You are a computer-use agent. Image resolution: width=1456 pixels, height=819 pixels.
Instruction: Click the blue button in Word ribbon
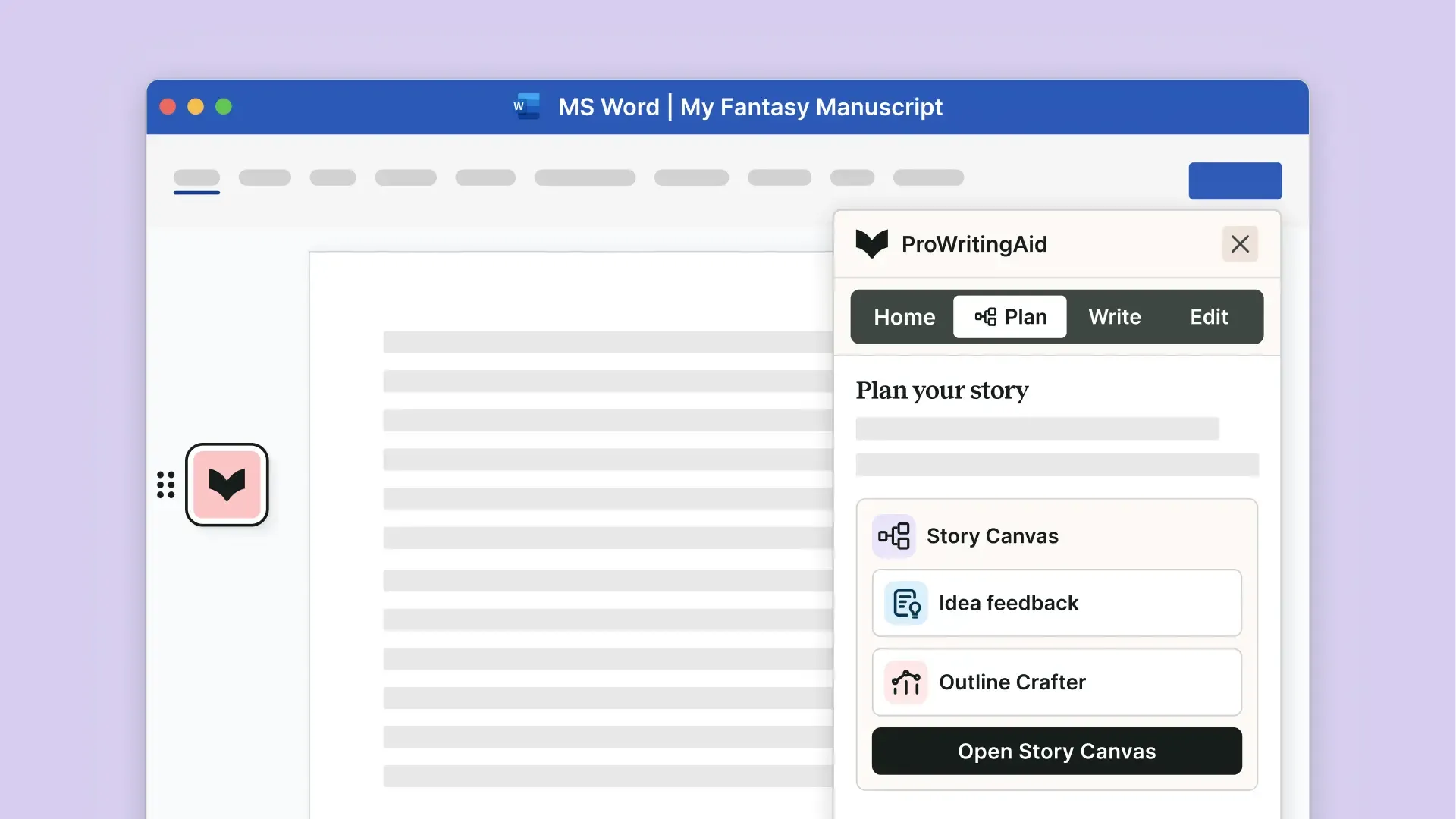click(1235, 181)
